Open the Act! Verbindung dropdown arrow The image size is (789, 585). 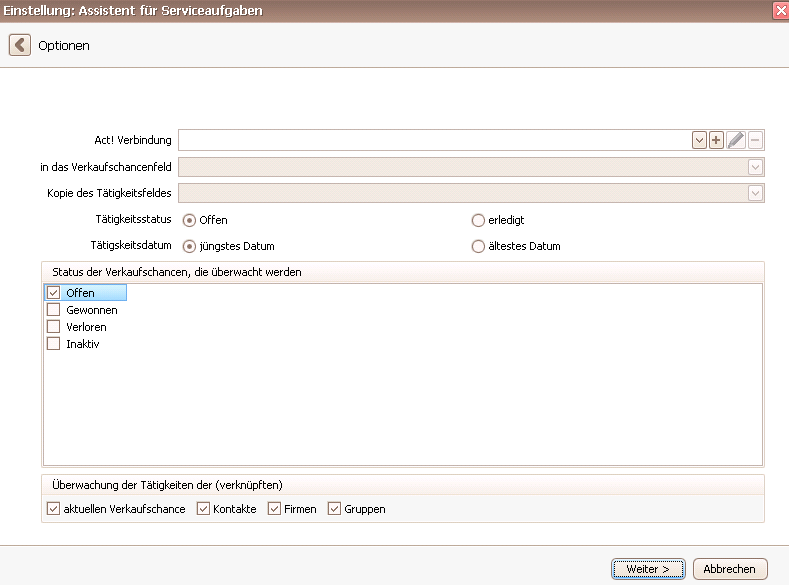tap(699, 140)
